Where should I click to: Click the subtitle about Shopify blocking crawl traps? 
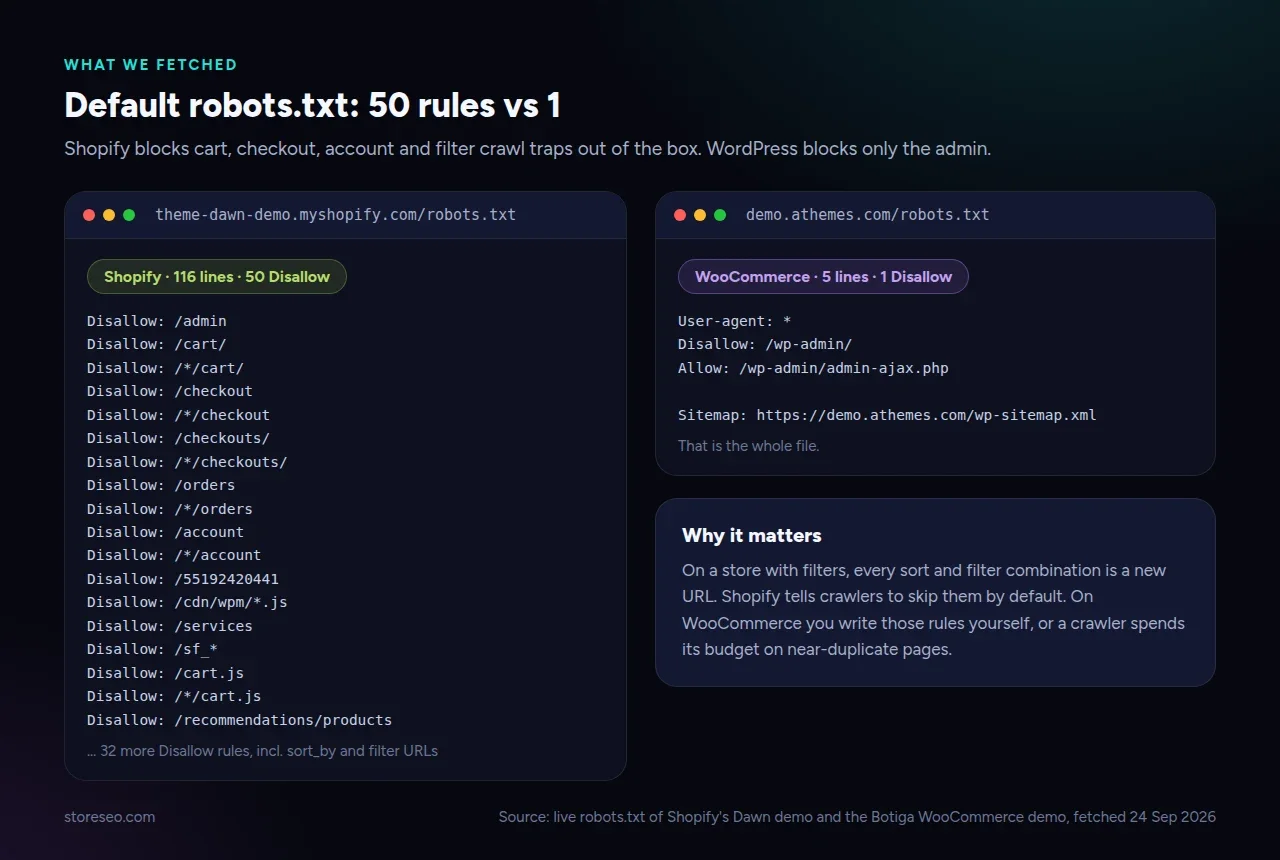(x=527, y=149)
